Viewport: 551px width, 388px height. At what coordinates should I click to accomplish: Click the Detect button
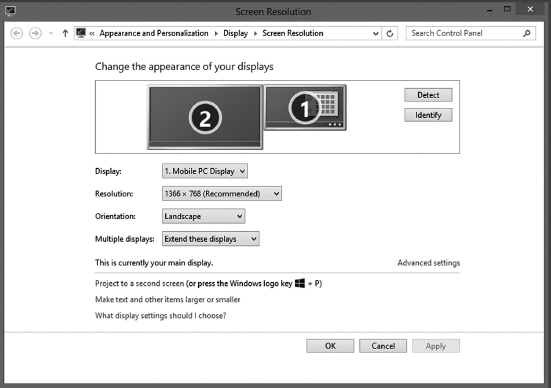428,95
